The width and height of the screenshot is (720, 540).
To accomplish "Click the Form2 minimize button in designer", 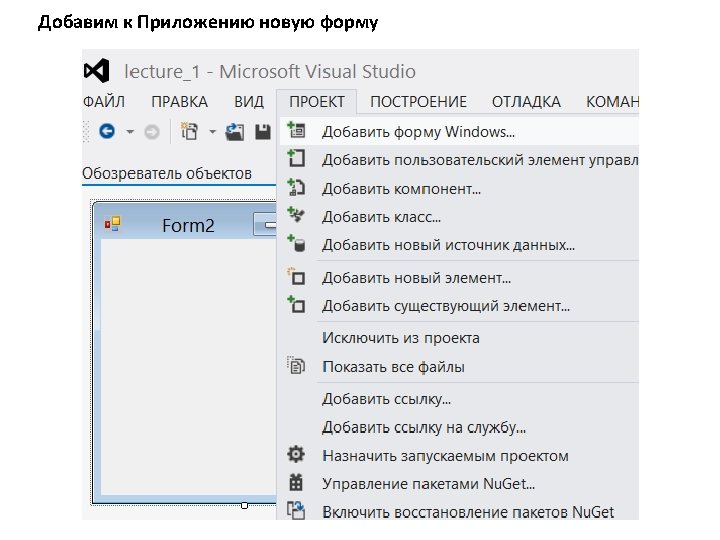I will point(265,225).
